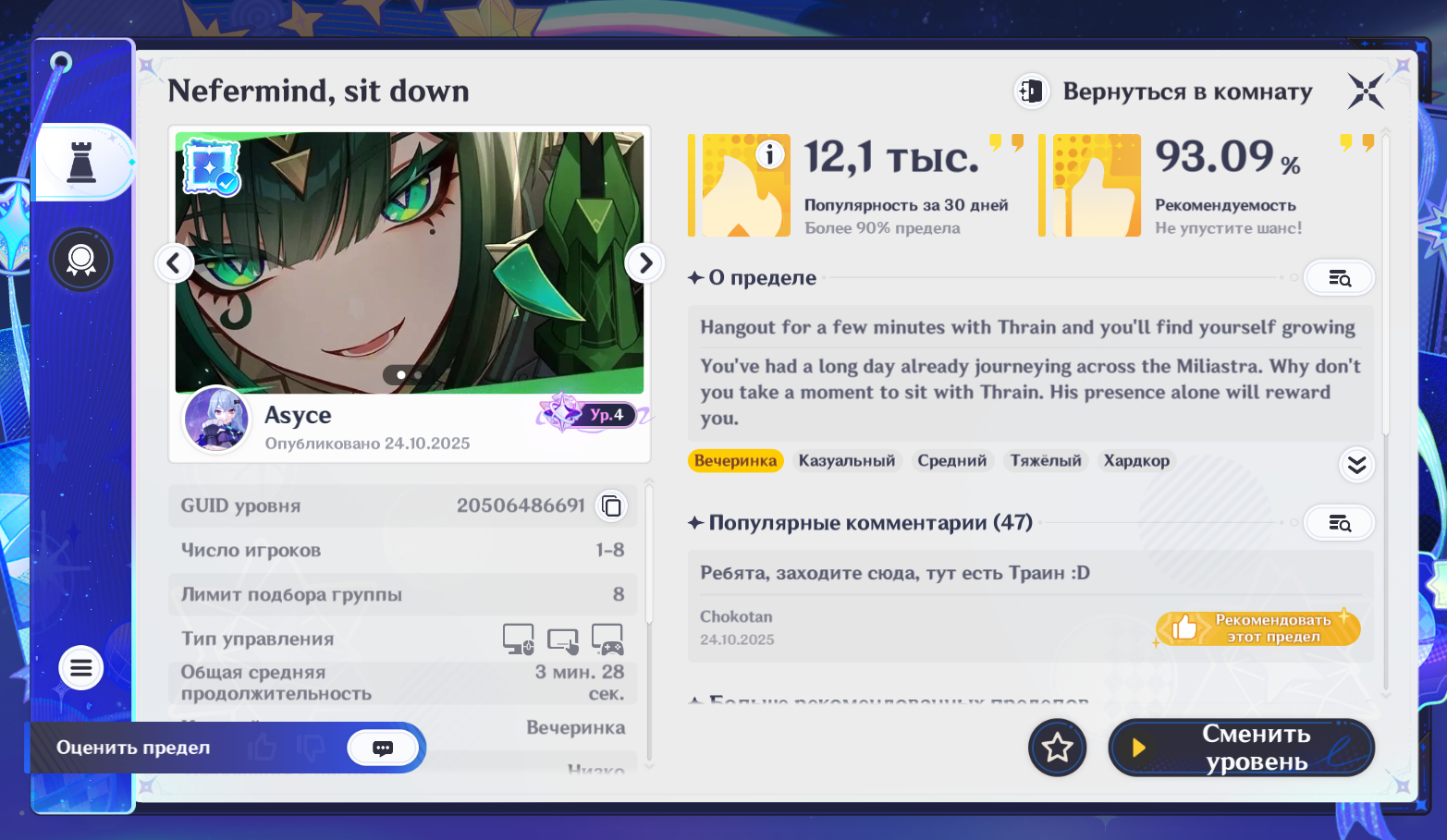Click GUID value 20506486691
Screen dimensions: 1447x840
521,505
